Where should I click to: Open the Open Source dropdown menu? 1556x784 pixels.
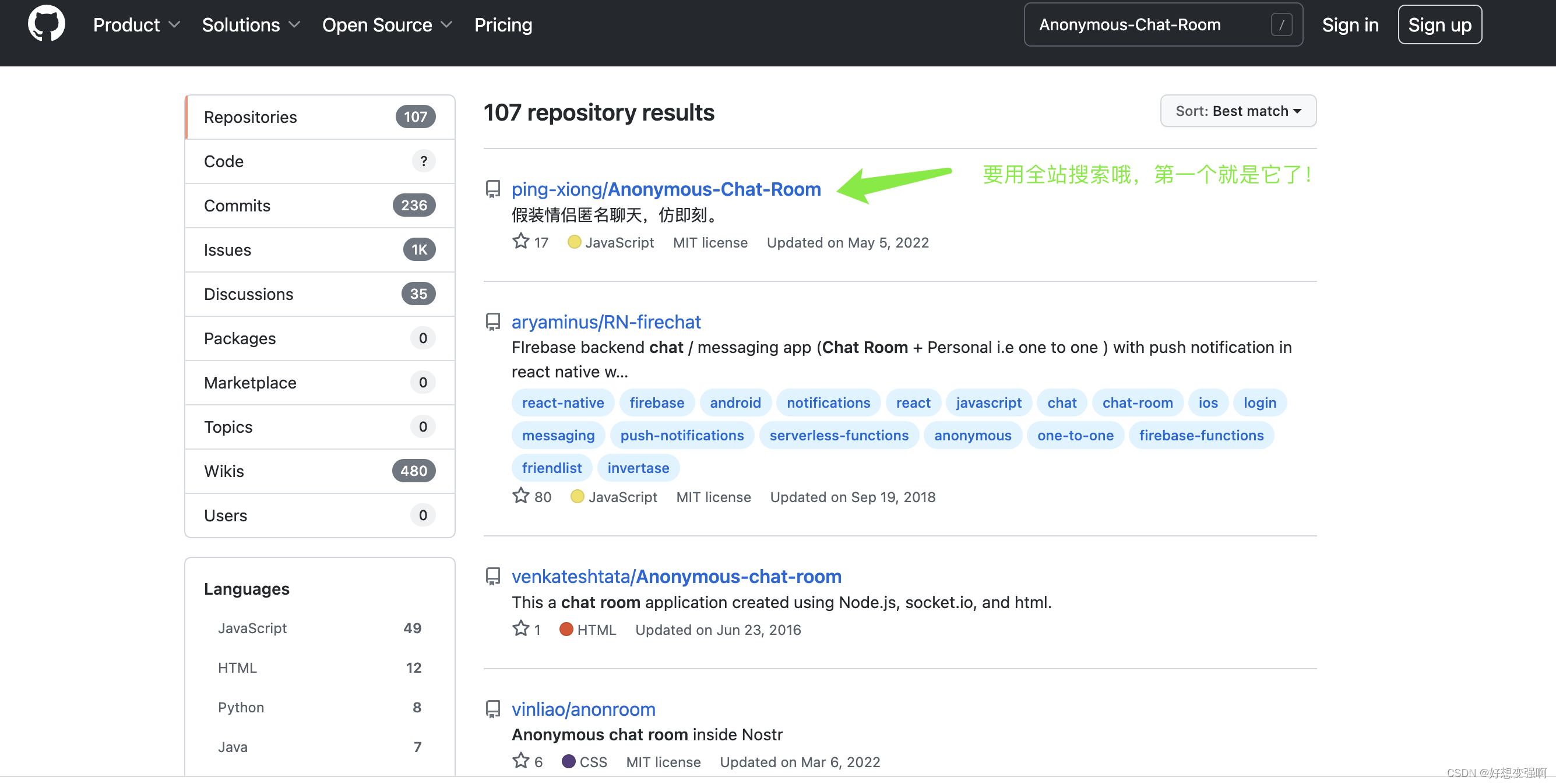tap(387, 24)
